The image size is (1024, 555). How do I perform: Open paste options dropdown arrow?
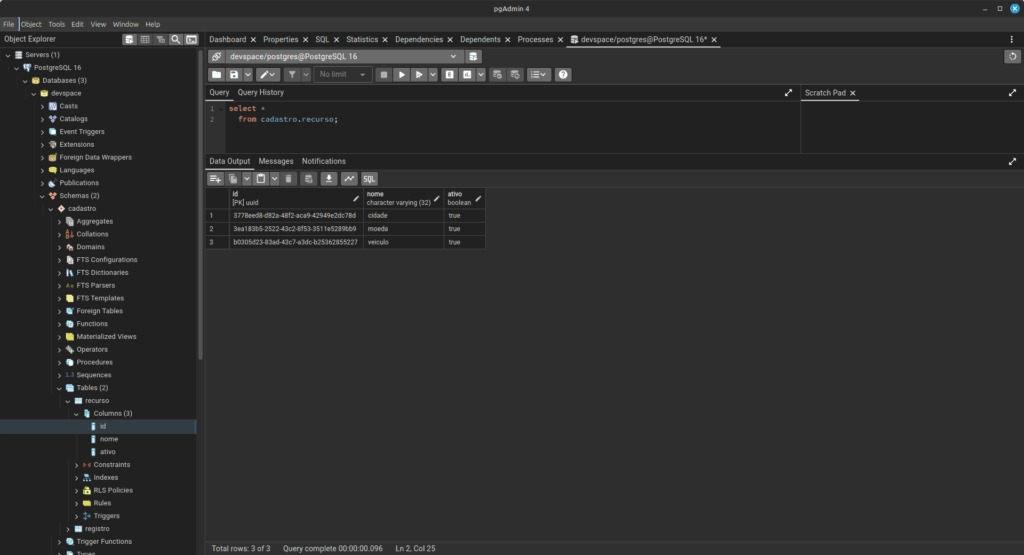point(274,179)
